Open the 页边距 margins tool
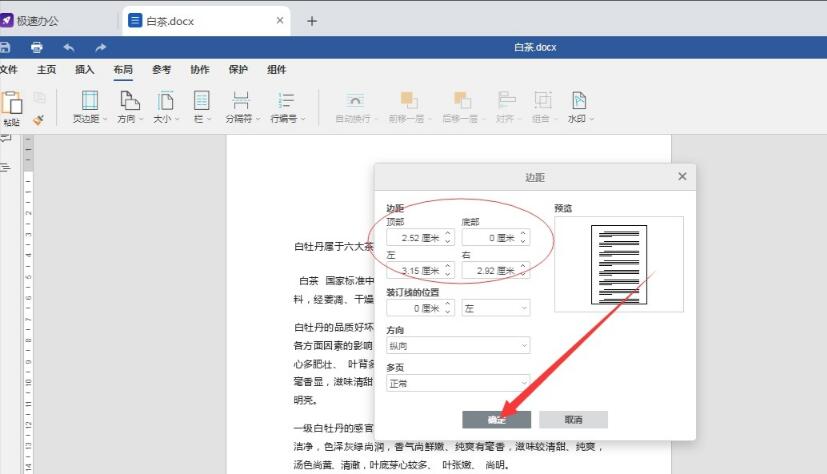Viewport: 827px width, 474px height. coord(90,107)
